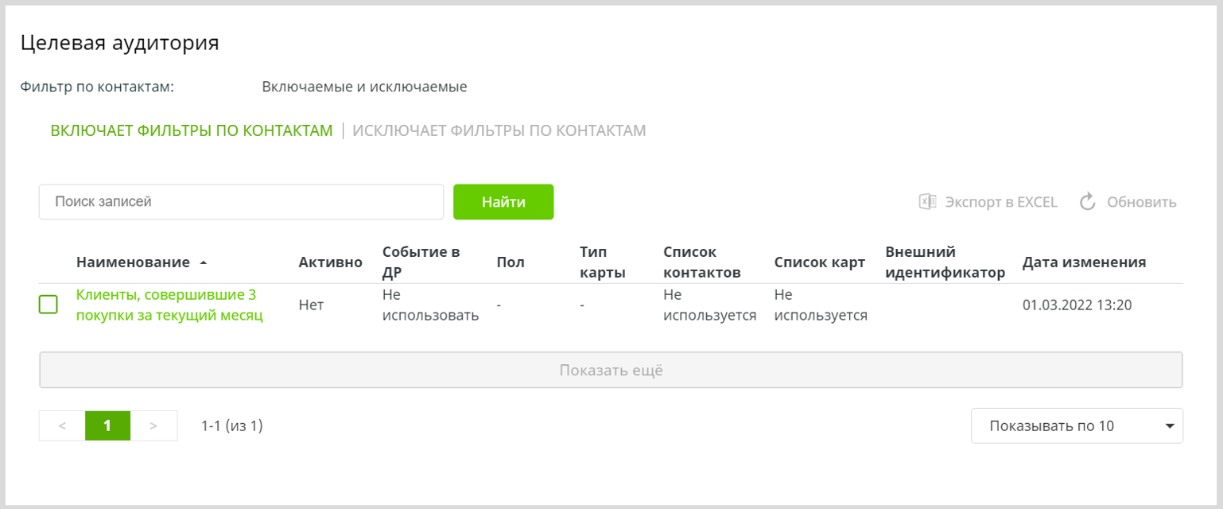Click the Тип карты column header
This screenshot has height=509, width=1223.
click(x=602, y=262)
